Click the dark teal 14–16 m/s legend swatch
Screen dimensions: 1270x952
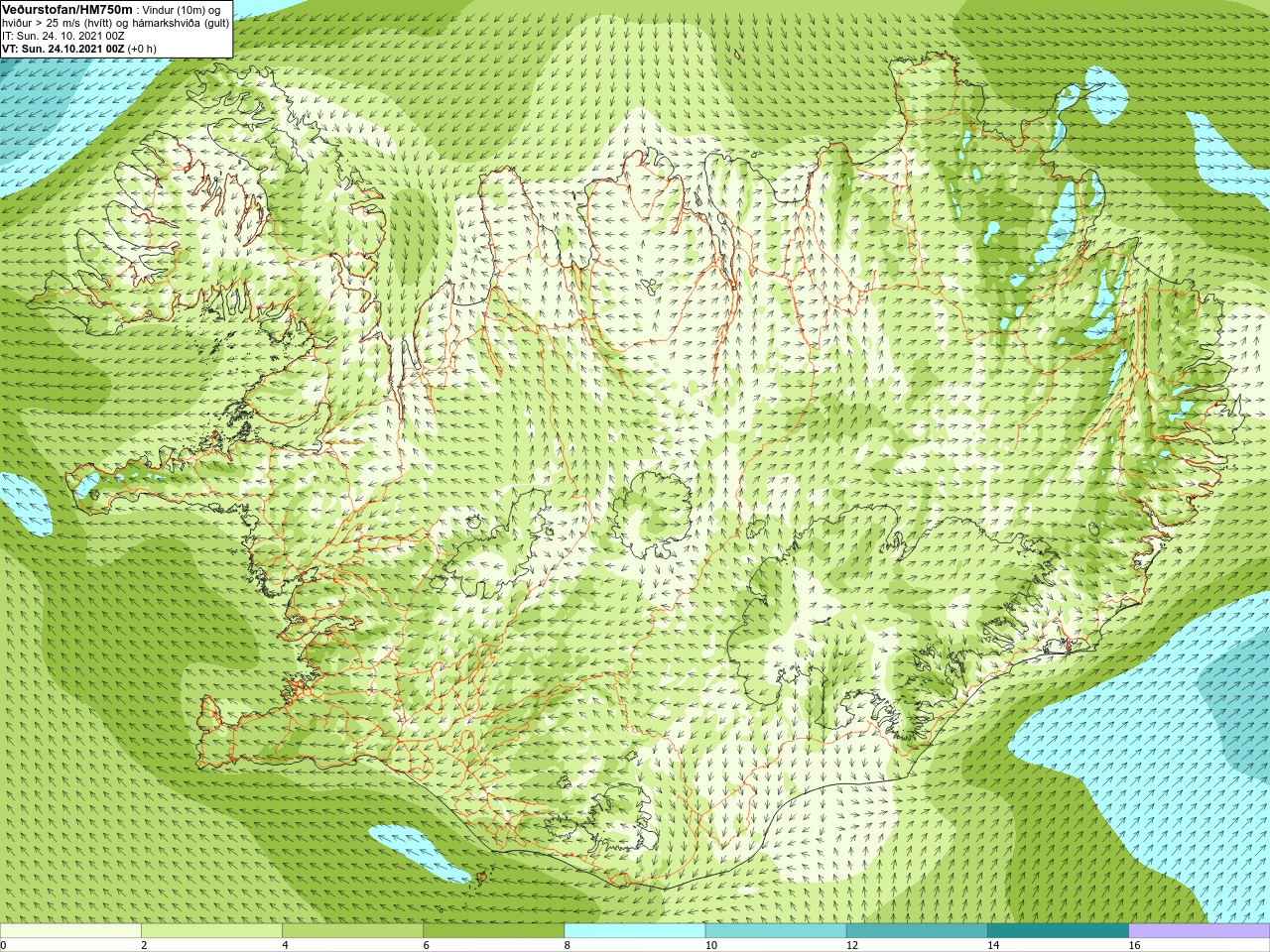[x=1059, y=931]
